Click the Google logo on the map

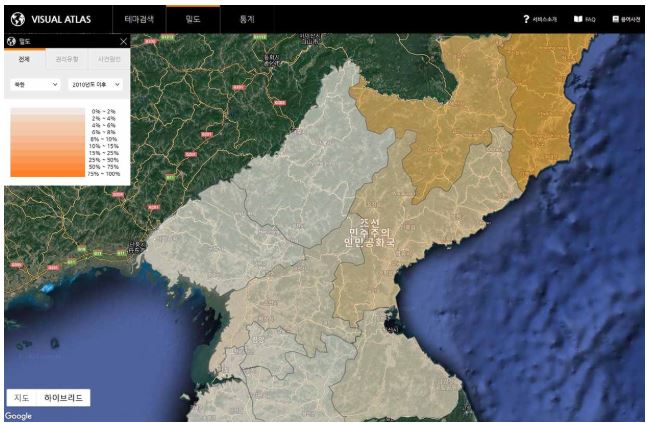18,416
